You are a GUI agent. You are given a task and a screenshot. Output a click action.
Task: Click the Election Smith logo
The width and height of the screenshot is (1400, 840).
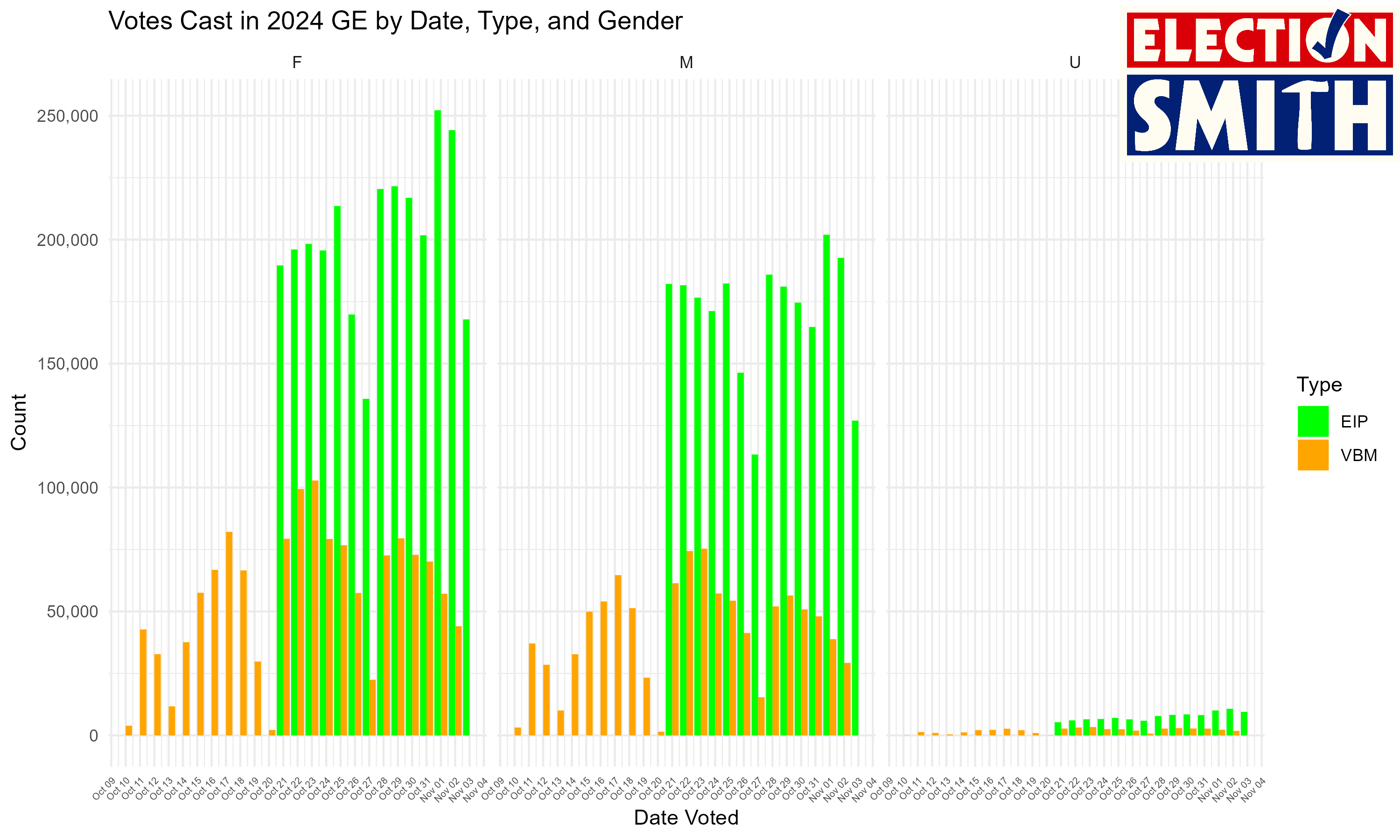pyautogui.click(x=1260, y=84)
